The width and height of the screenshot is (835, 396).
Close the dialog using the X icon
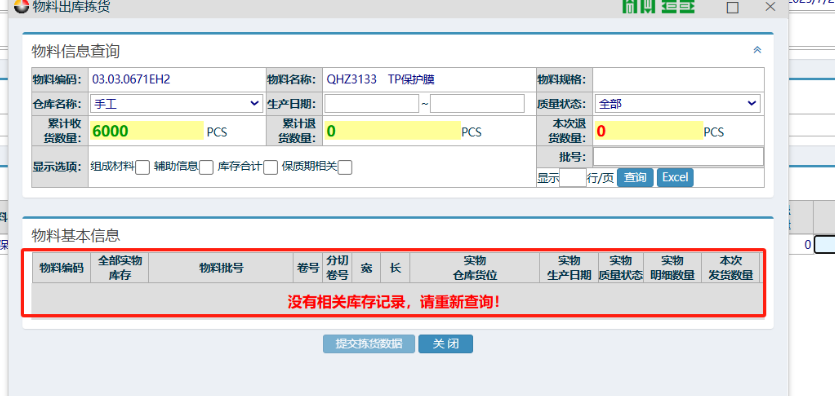(x=770, y=6)
